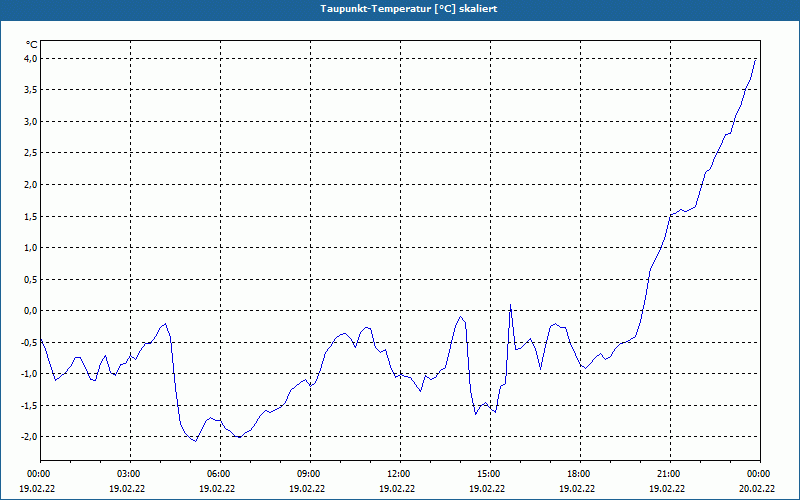This screenshot has width=800, height=500.
Task: Click the 1,0 y-axis label
Action: click(31, 247)
